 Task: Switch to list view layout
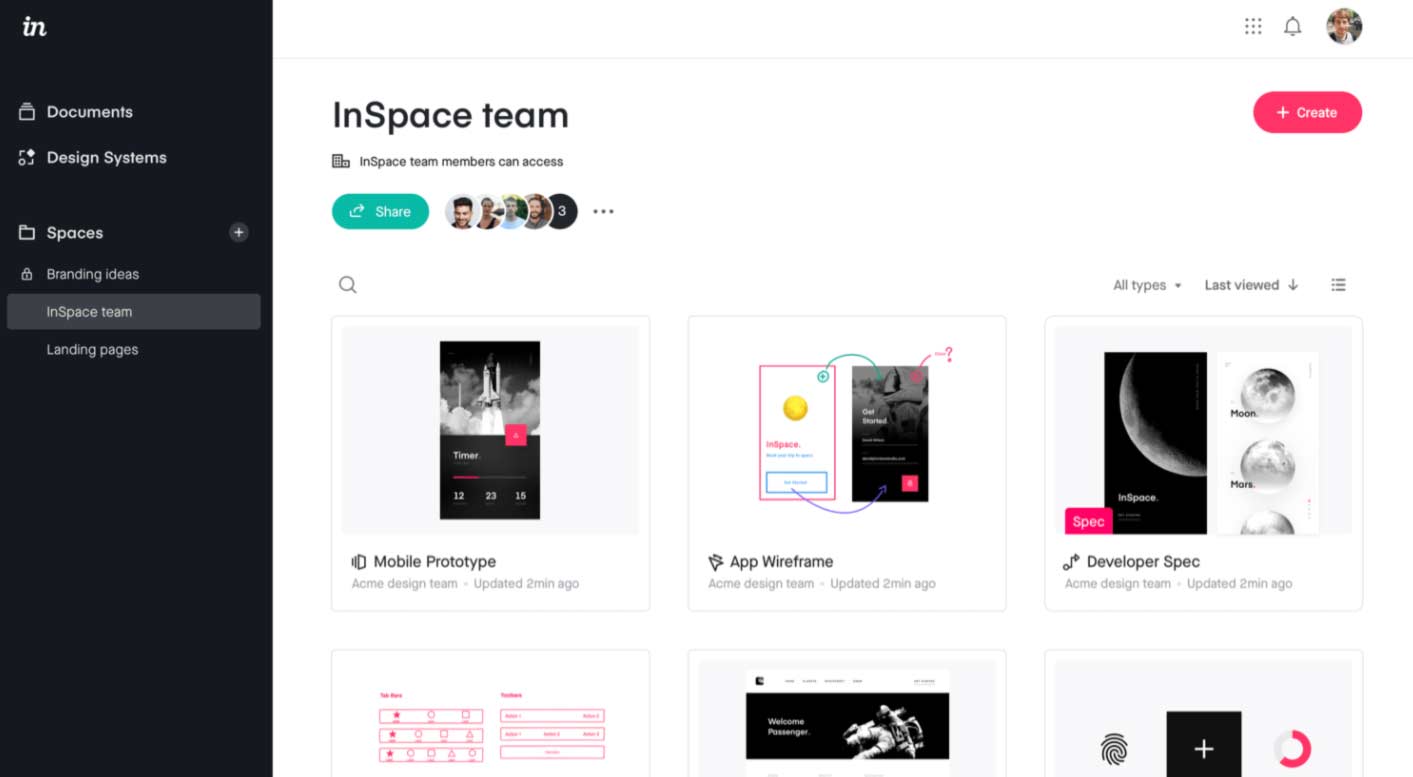(x=1338, y=284)
